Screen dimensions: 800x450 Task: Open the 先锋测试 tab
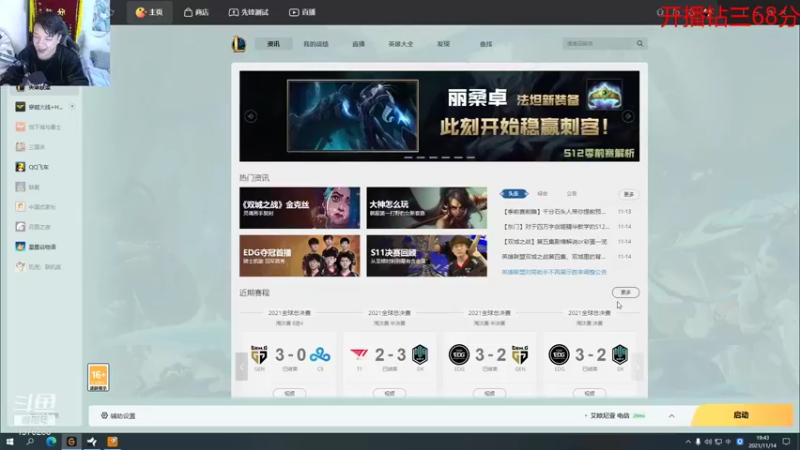pyautogui.click(x=248, y=12)
